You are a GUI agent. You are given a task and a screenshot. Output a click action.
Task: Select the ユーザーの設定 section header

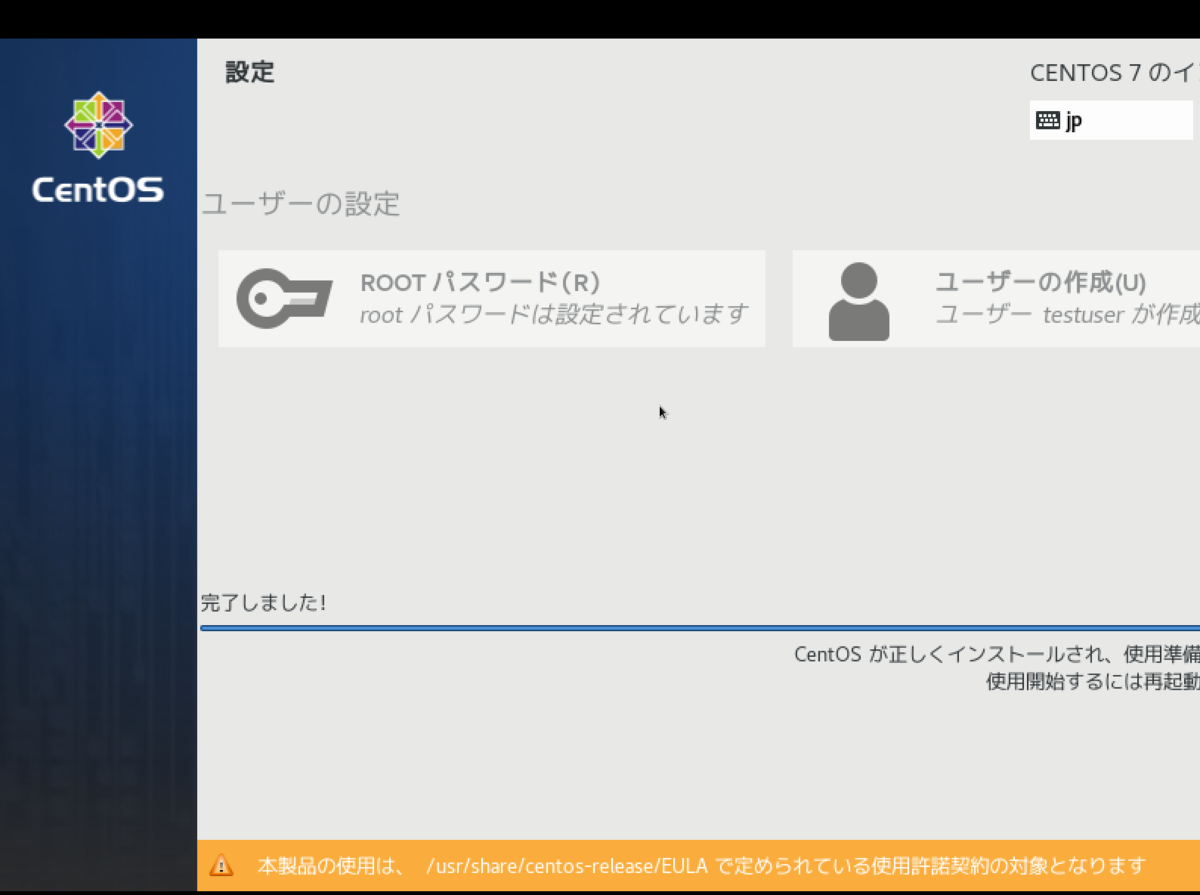(x=300, y=205)
